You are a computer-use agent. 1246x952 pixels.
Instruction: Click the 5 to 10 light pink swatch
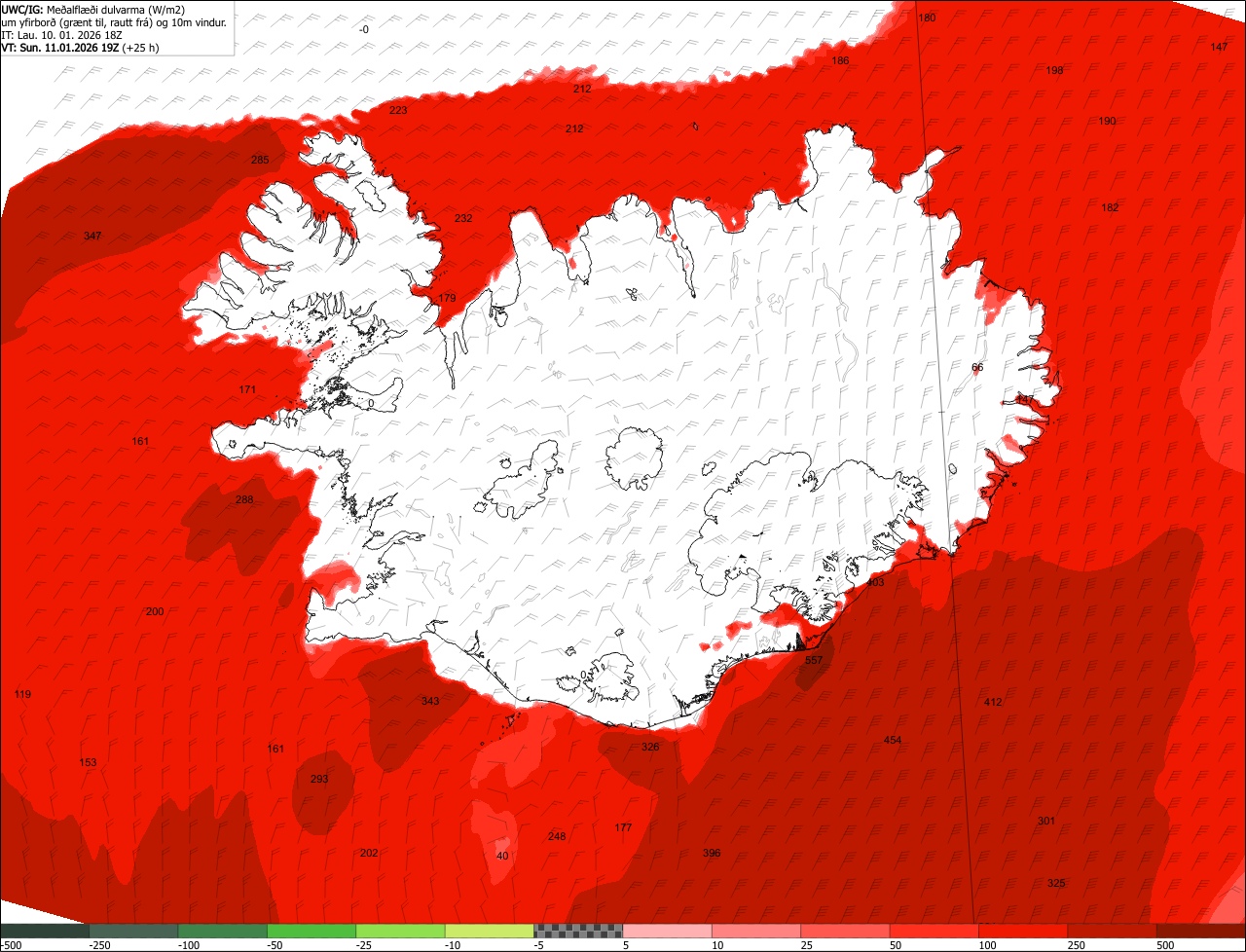(668, 931)
